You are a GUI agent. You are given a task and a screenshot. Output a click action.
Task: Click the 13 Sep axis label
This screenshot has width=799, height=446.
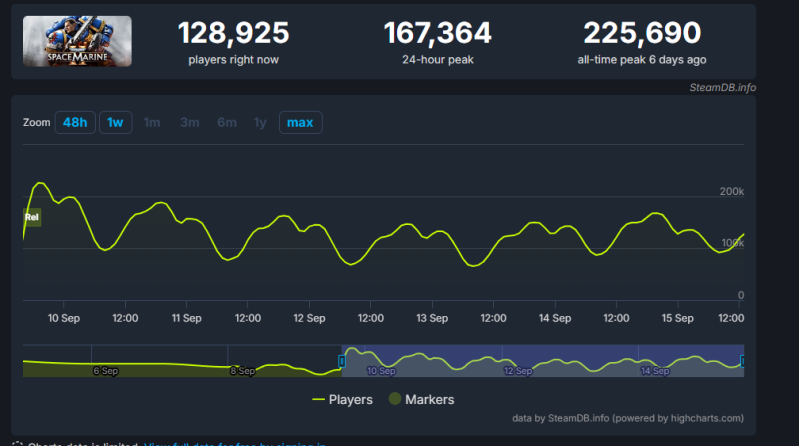pos(432,318)
